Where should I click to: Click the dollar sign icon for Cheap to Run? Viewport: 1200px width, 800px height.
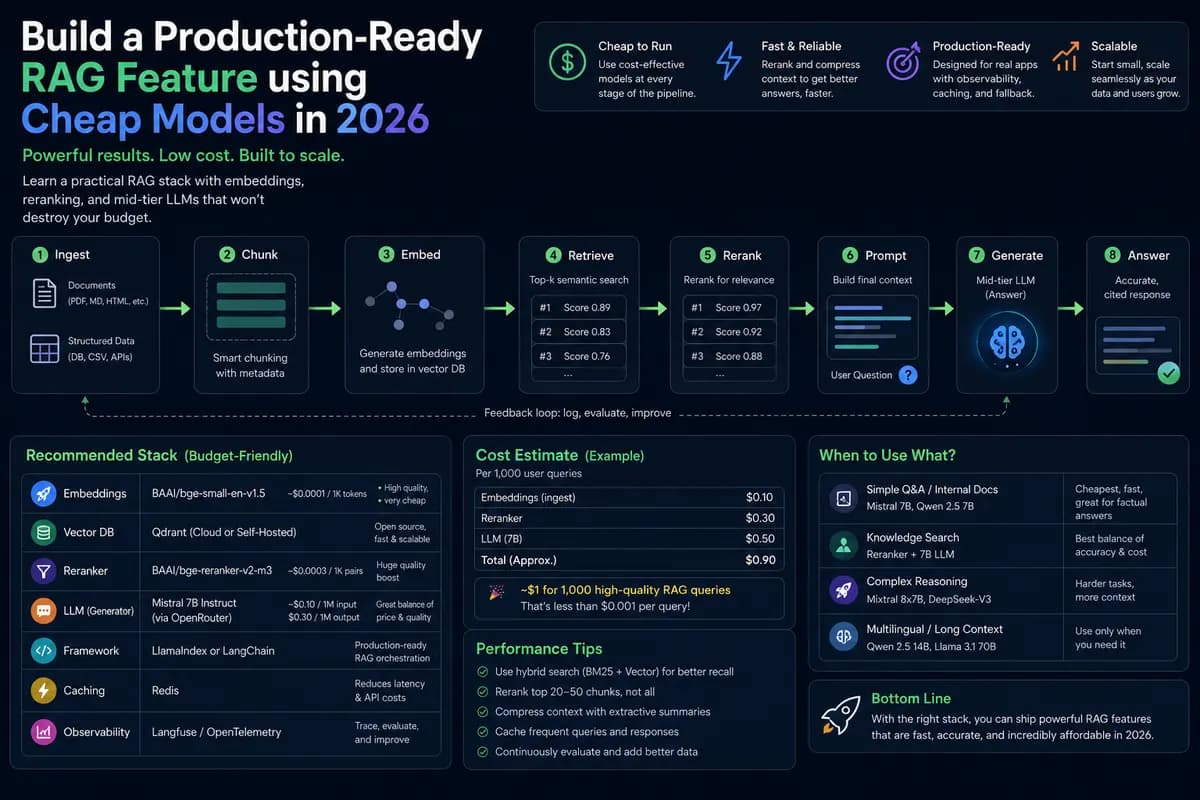[x=568, y=64]
